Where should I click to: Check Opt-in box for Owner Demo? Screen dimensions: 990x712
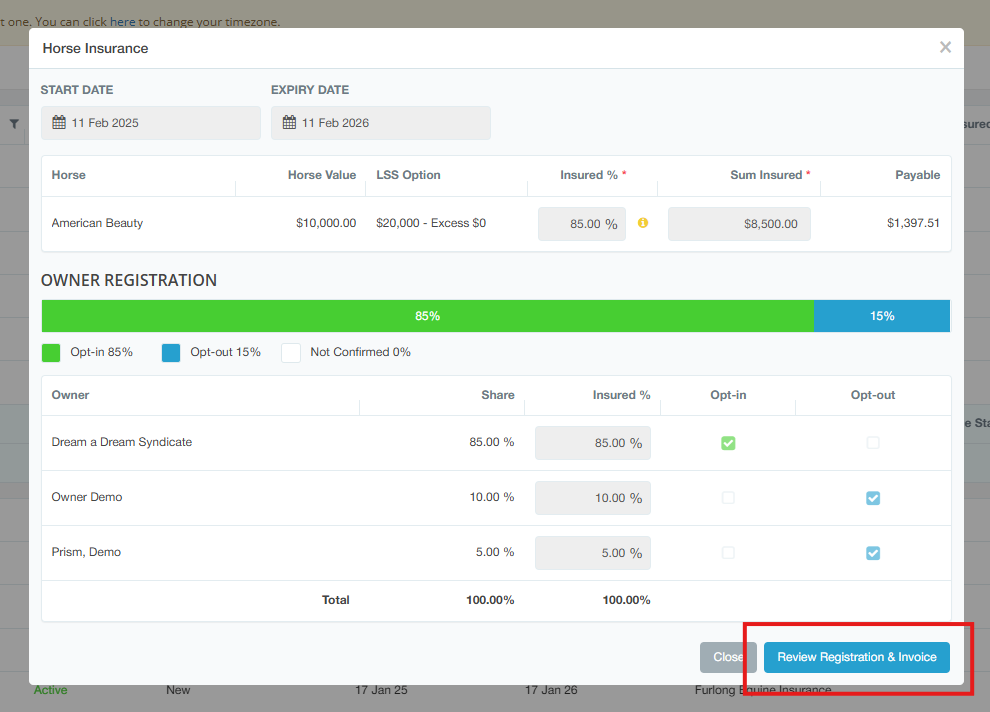[x=728, y=498]
